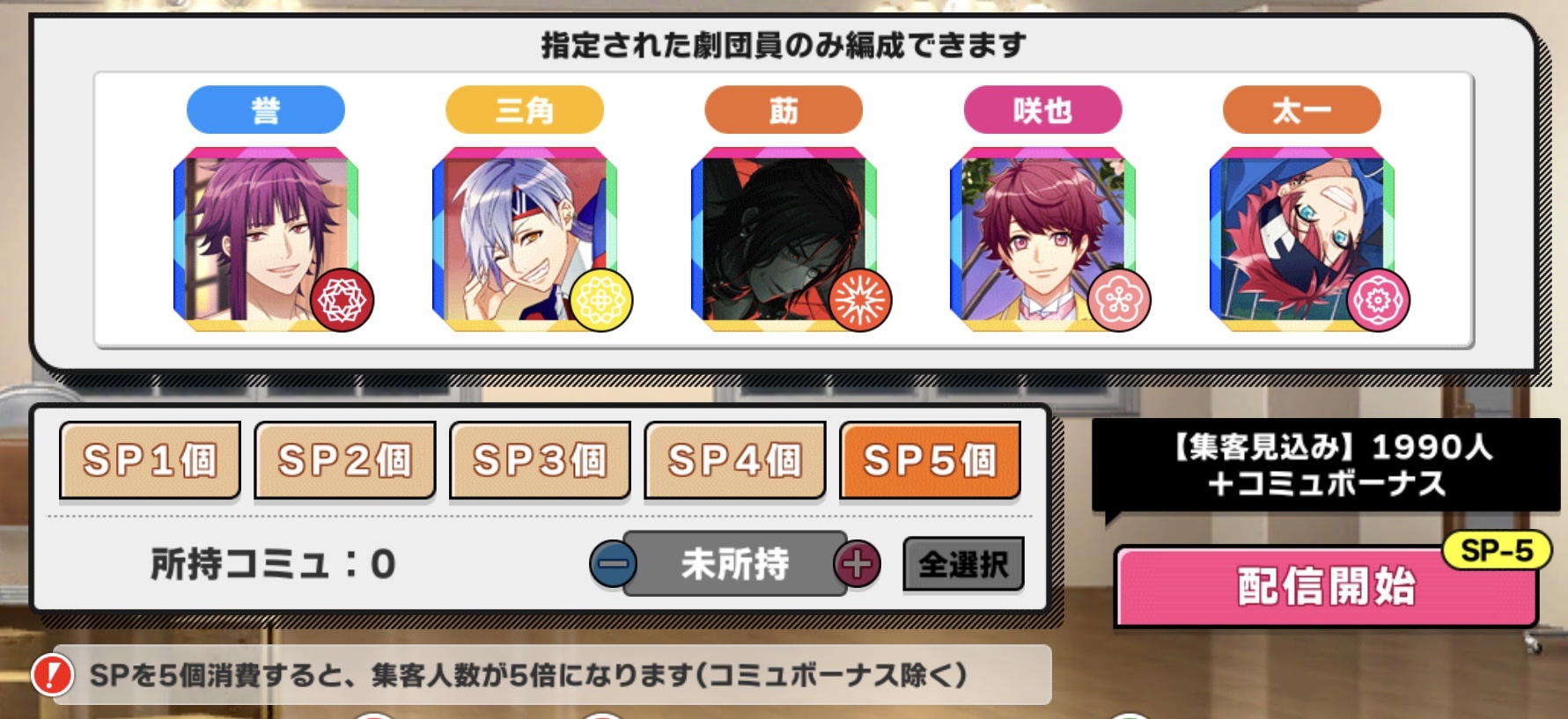Screen dimensions: 1568x719
Task: Start streaming with the 配信開始 button
Action: (1326, 586)
